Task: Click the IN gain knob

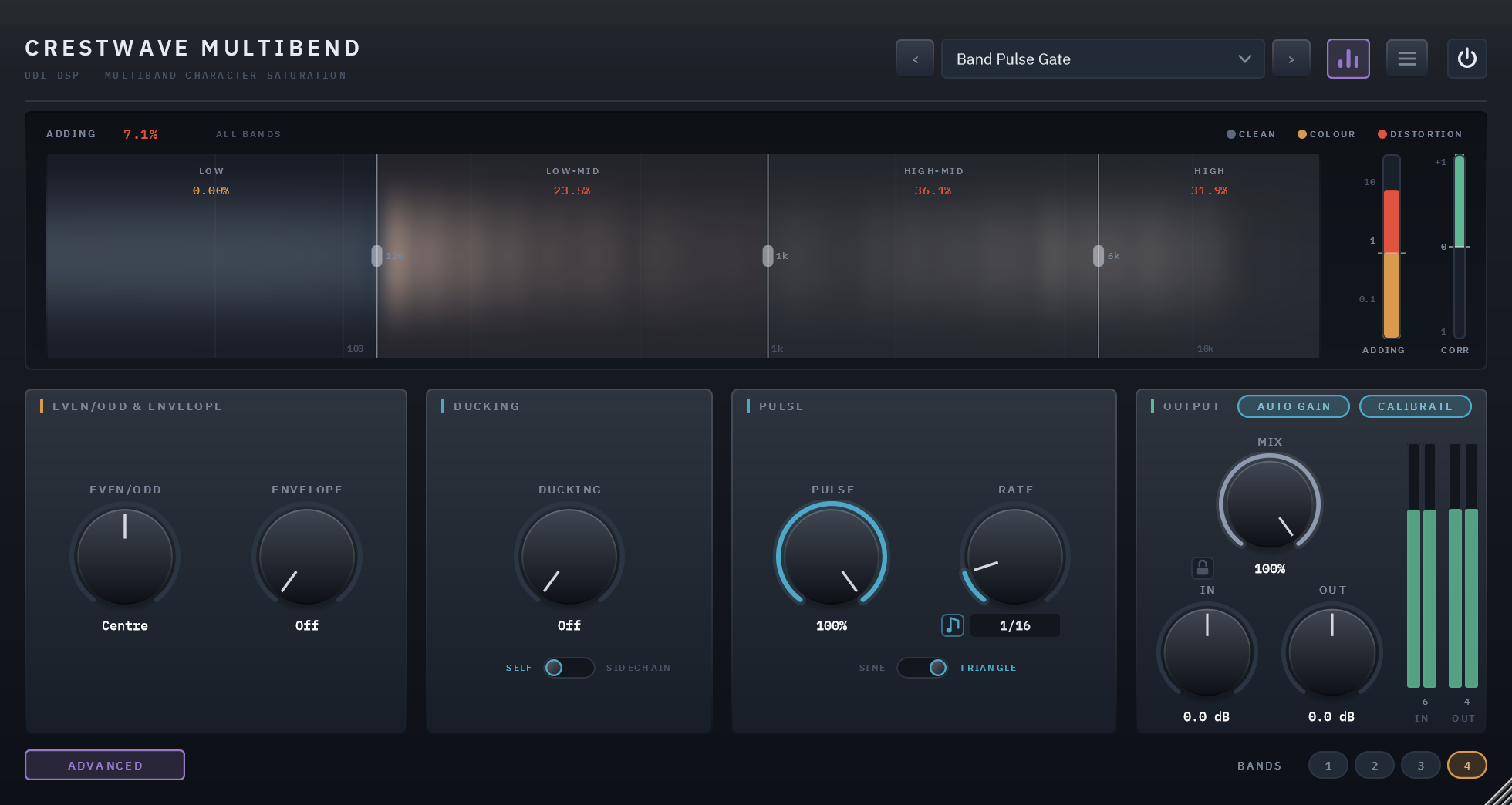Action: pos(1207,652)
